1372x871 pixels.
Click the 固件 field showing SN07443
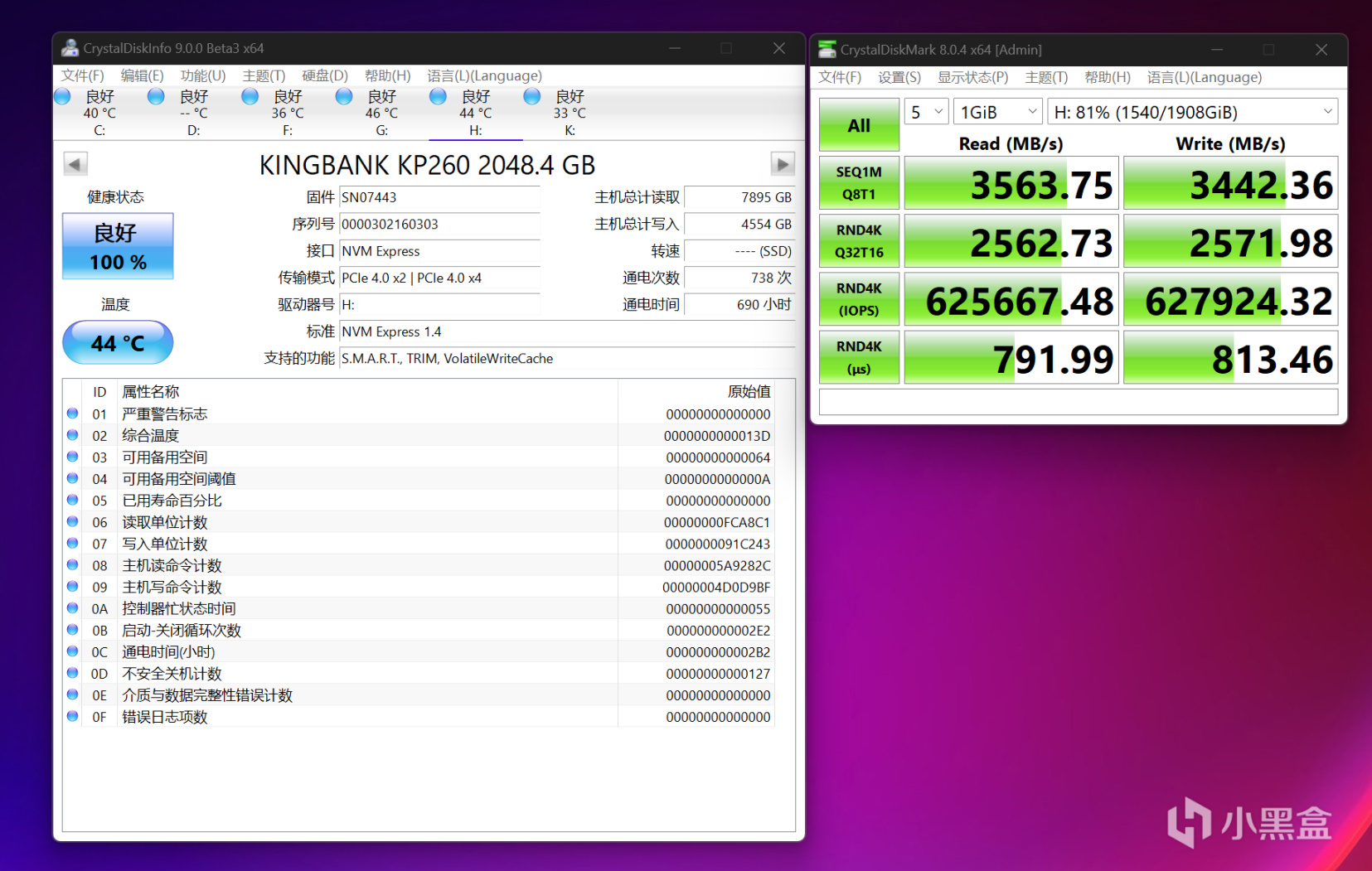tap(440, 197)
